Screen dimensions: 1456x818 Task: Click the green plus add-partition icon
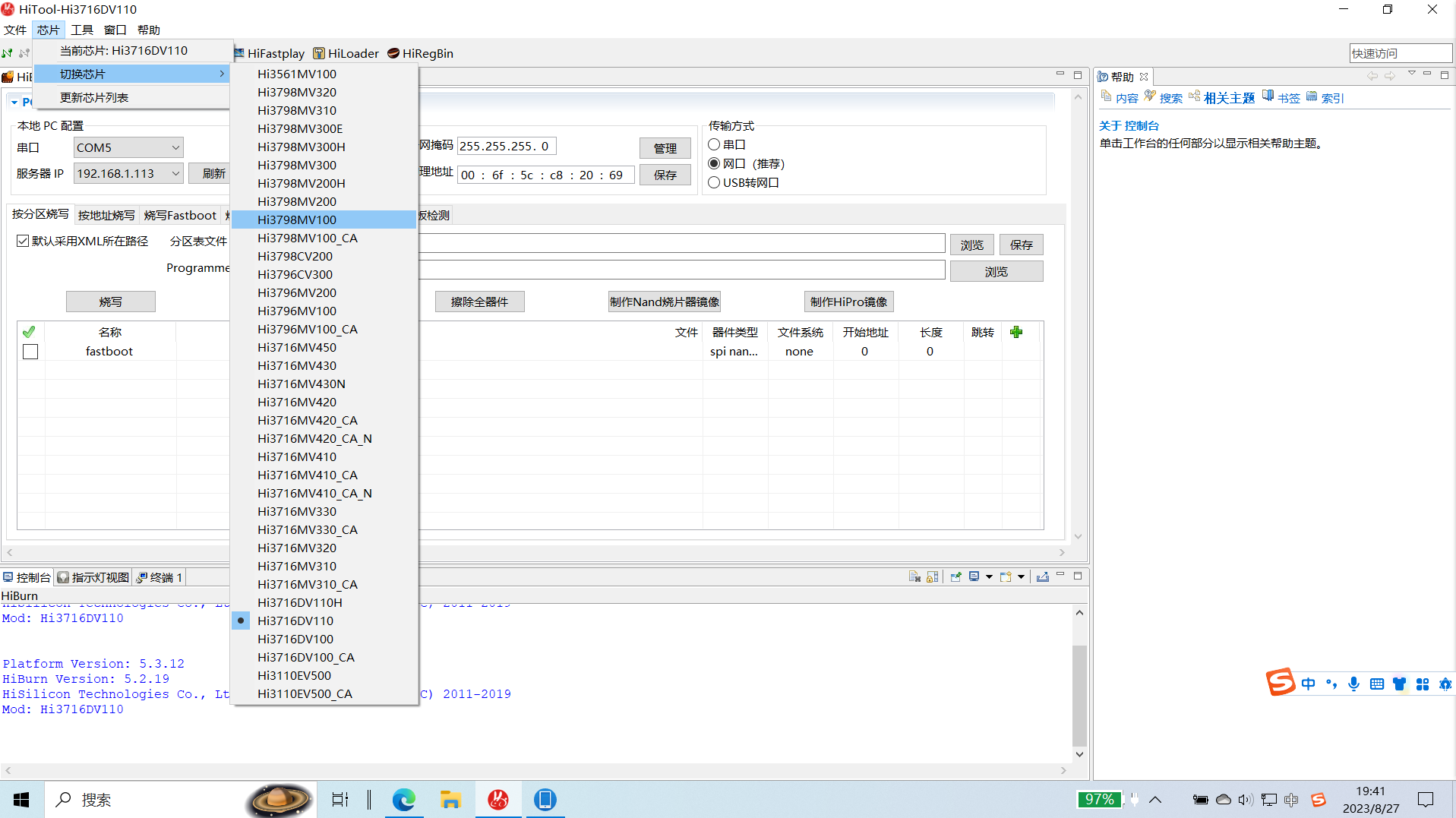(1016, 332)
